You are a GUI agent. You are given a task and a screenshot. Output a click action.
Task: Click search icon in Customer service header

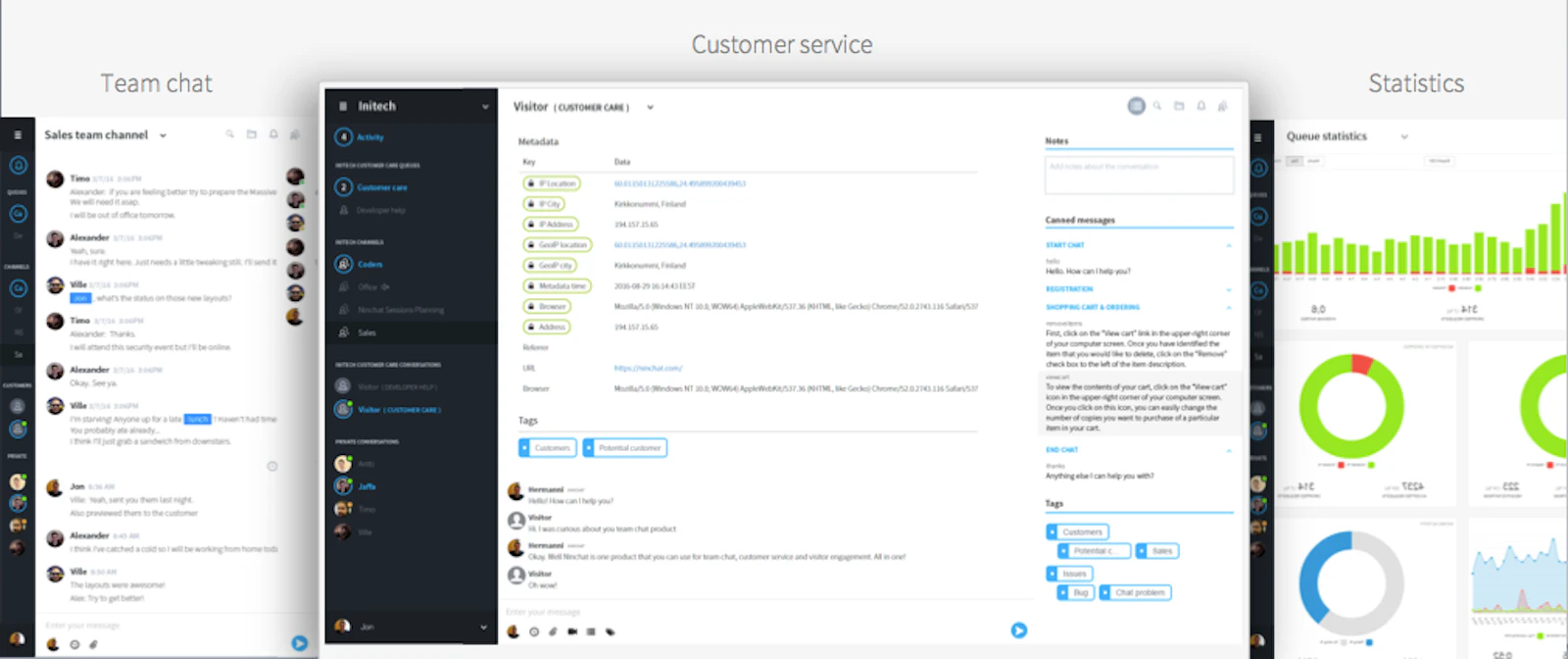coord(1157,106)
